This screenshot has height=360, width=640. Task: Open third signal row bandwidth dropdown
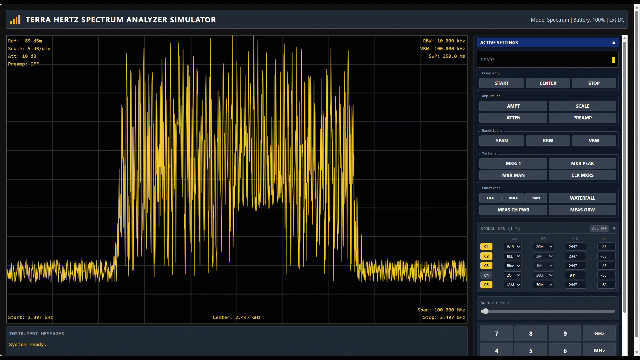[x=543, y=266]
